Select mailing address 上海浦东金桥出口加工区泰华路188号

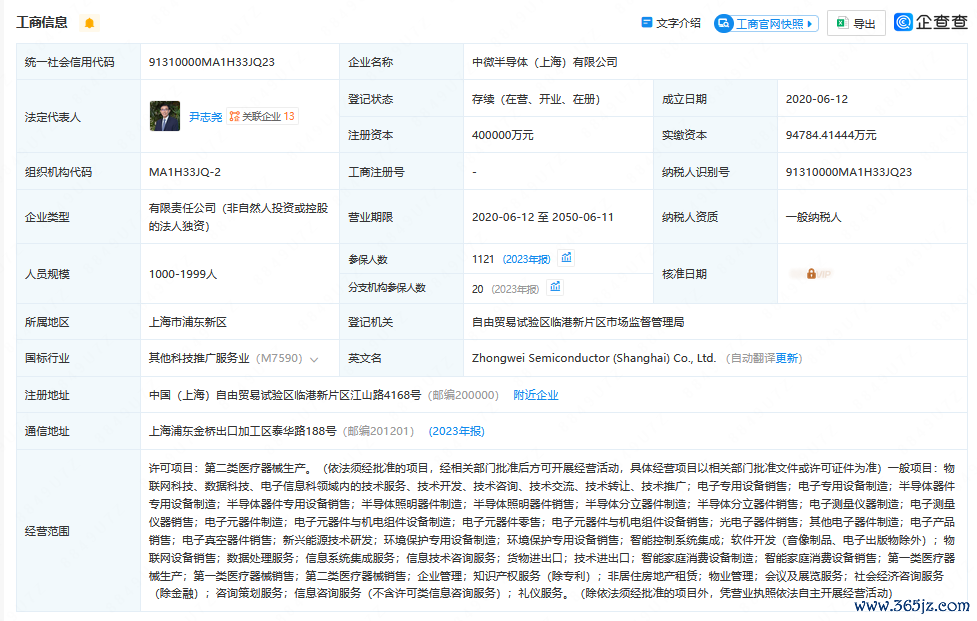[242, 431]
